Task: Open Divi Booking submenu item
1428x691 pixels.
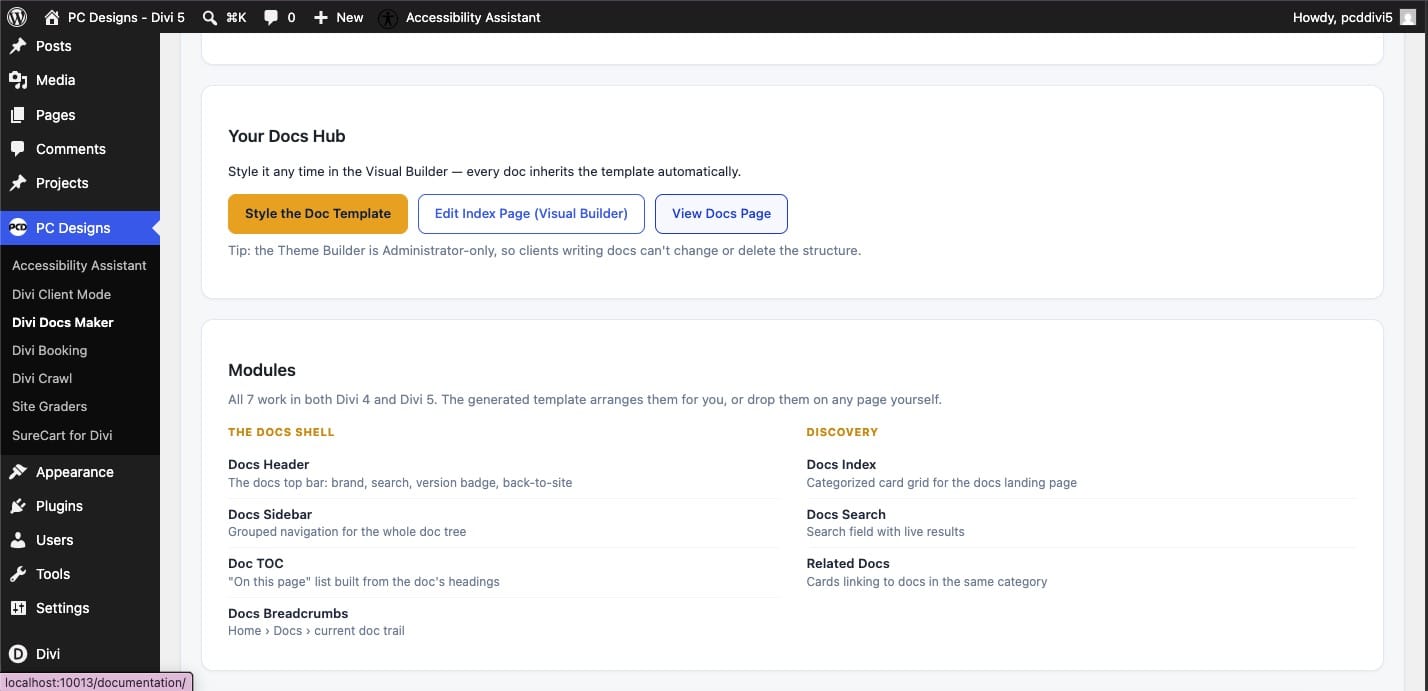Action: click(x=49, y=350)
